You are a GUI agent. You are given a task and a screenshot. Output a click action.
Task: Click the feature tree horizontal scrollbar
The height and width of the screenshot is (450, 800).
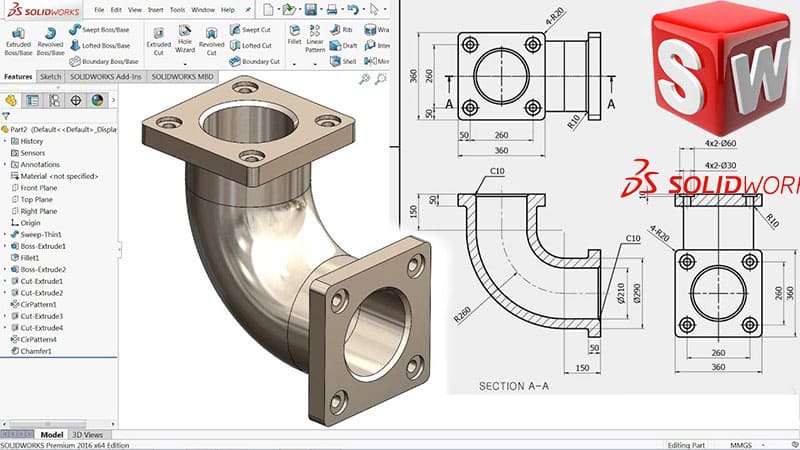pyautogui.click(x=47, y=423)
